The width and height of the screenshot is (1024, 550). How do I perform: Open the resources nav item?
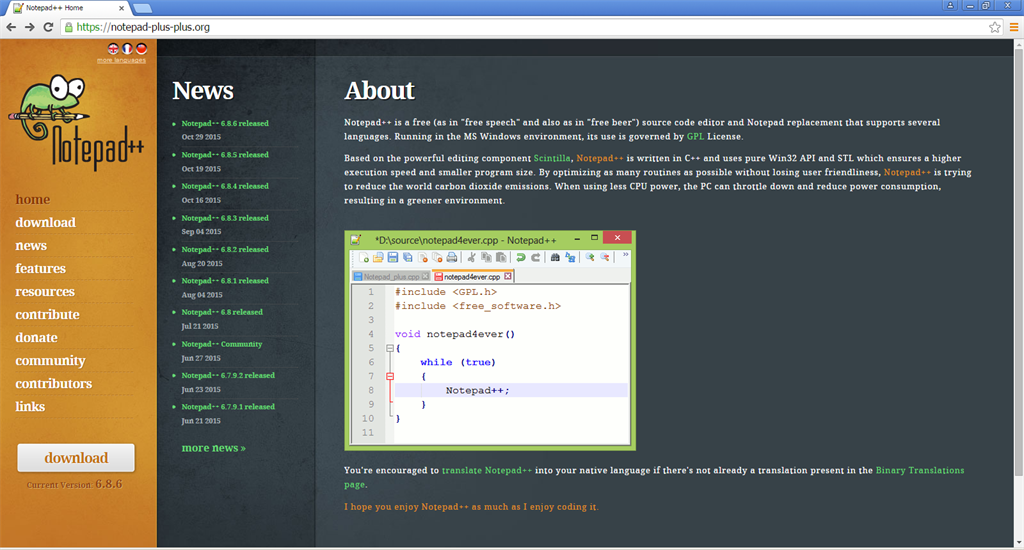point(45,291)
